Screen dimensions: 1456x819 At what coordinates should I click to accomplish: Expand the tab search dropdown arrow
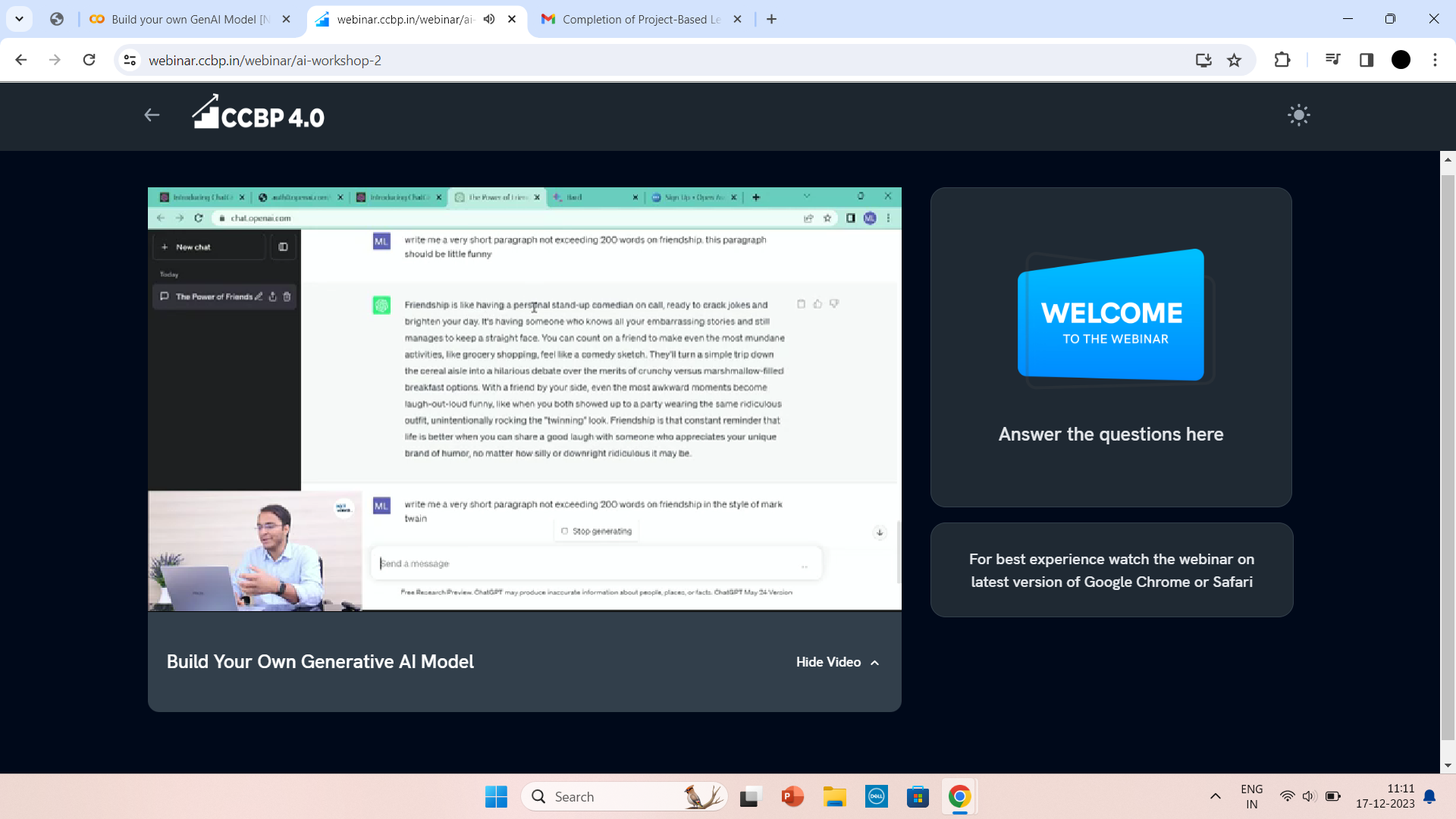click(19, 19)
